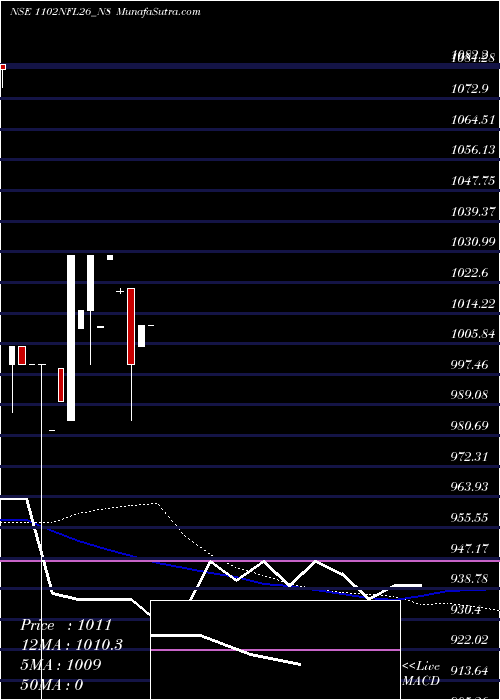Click the 1022.6 price axis label
The image size is (500, 700).
tap(471, 273)
